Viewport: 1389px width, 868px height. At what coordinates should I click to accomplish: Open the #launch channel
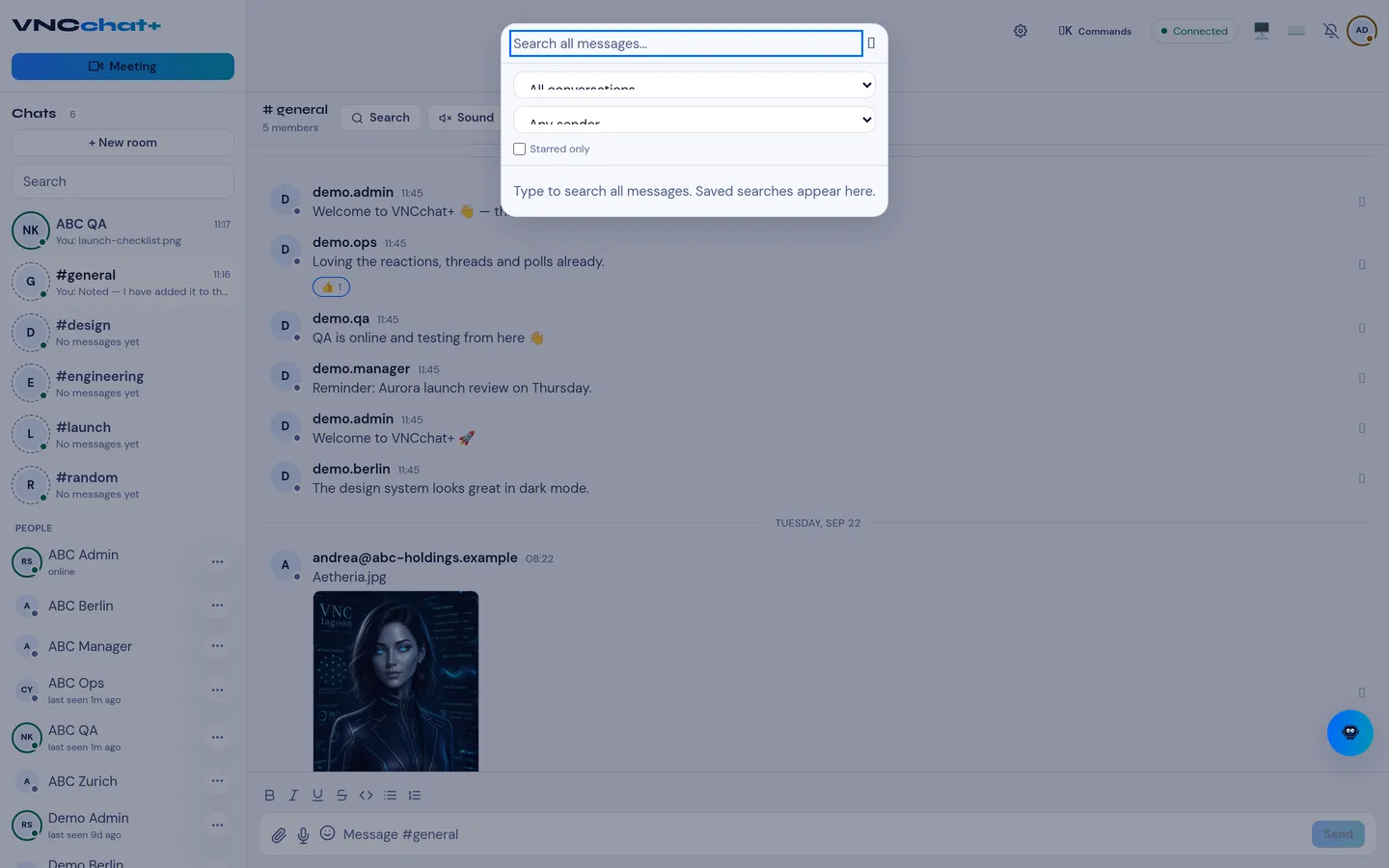click(x=123, y=435)
